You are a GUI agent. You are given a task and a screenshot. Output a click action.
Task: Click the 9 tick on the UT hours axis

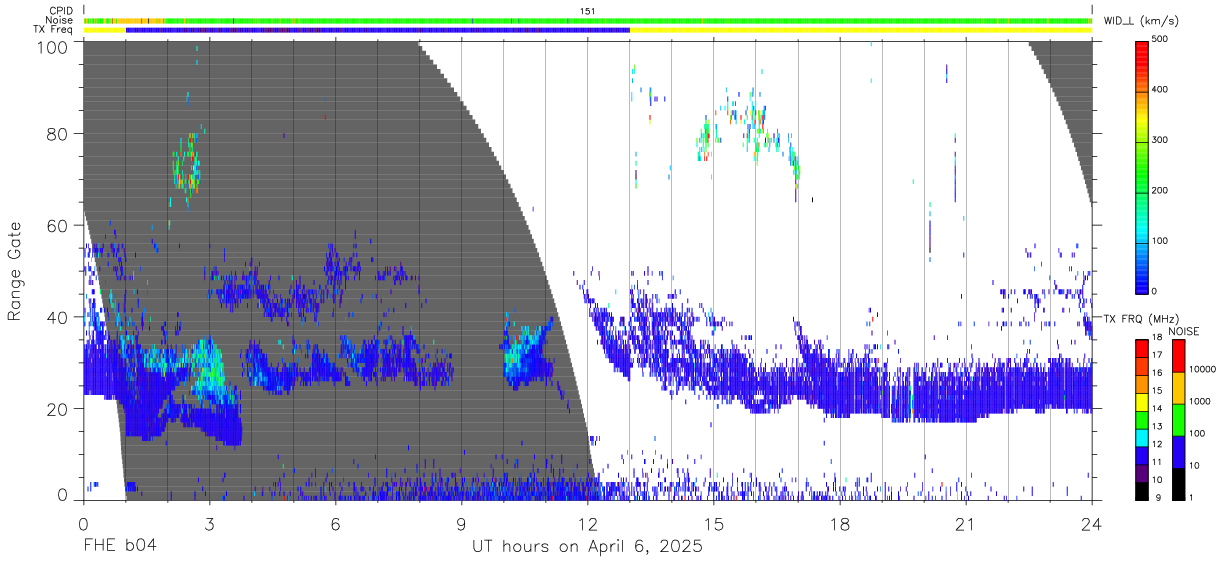click(x=461, y=523)
